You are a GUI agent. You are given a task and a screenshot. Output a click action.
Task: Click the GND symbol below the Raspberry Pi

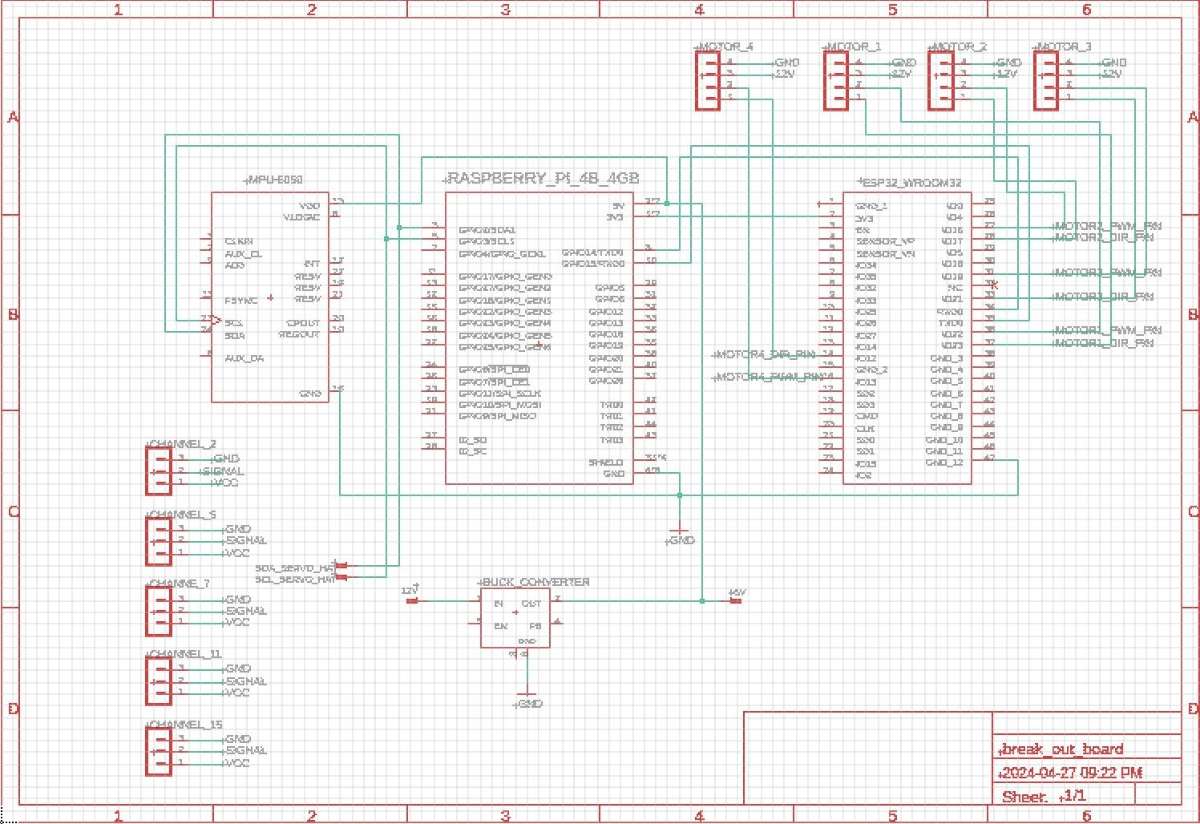click(x=680, y=535)
